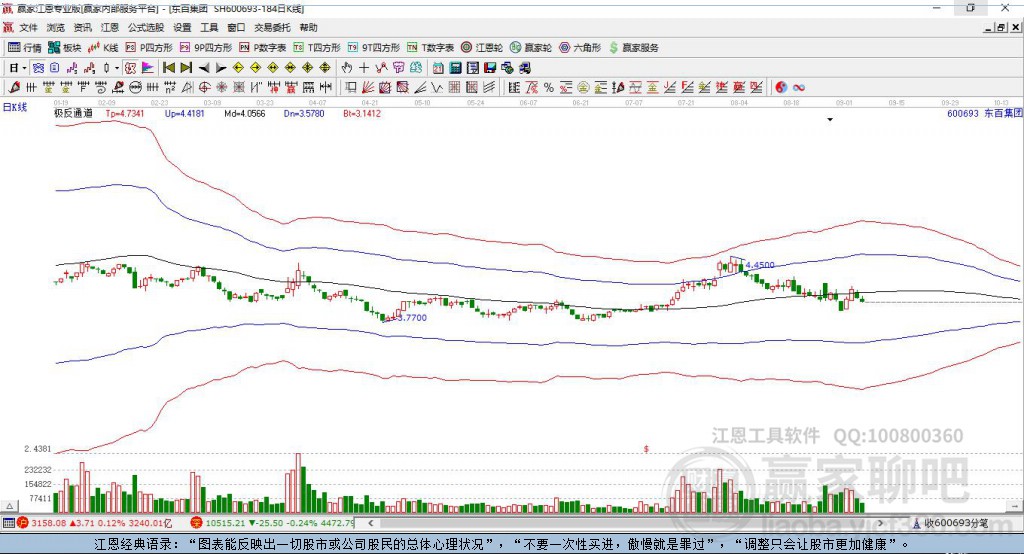Click the 收600693分笔 status item
The image size is (1024, 554).
pyautogui.click(x=950, y=523)
